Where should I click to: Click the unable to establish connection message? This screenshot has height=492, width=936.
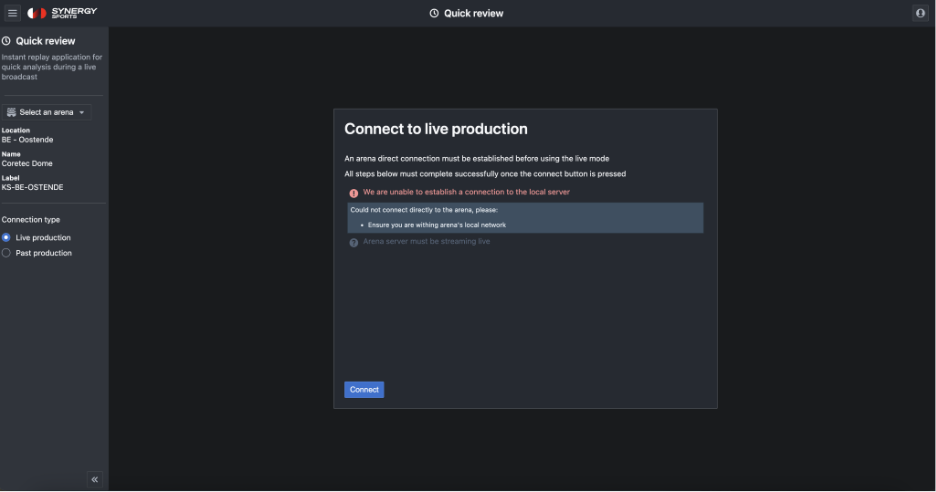[466, 192]
